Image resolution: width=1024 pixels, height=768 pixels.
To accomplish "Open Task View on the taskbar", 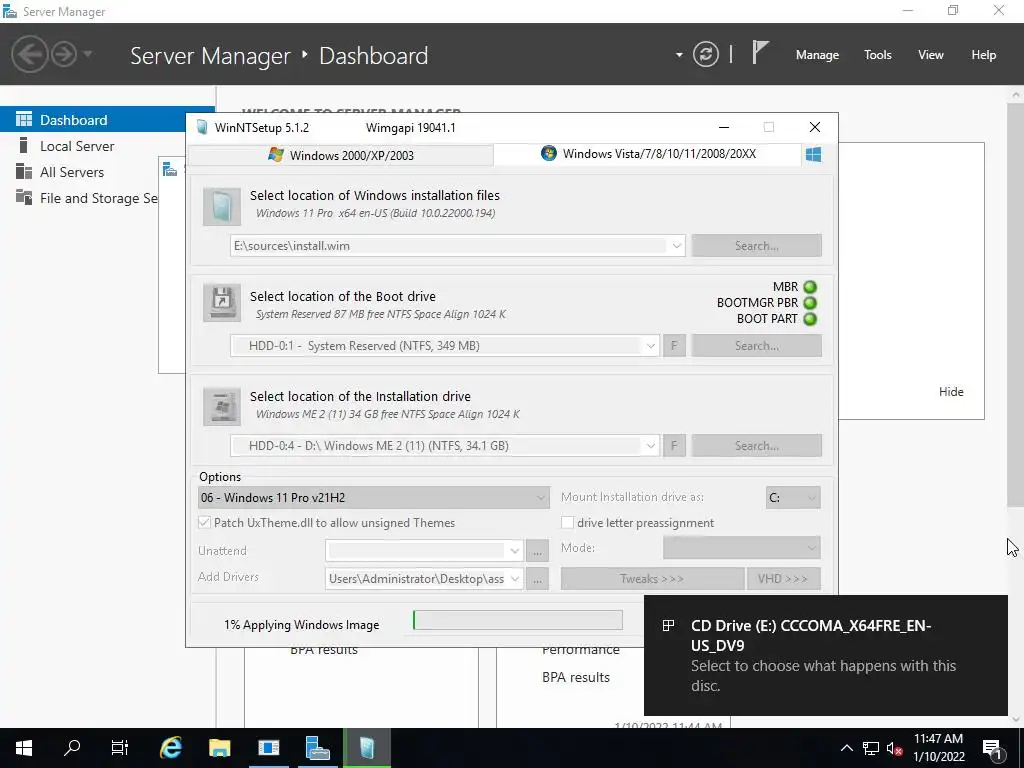I will pyautogui.click(x=120, y=748).
